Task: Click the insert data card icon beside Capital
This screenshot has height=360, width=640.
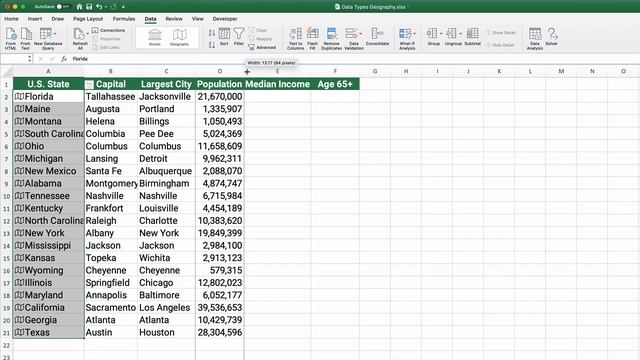Action: [x=89, y=84]
